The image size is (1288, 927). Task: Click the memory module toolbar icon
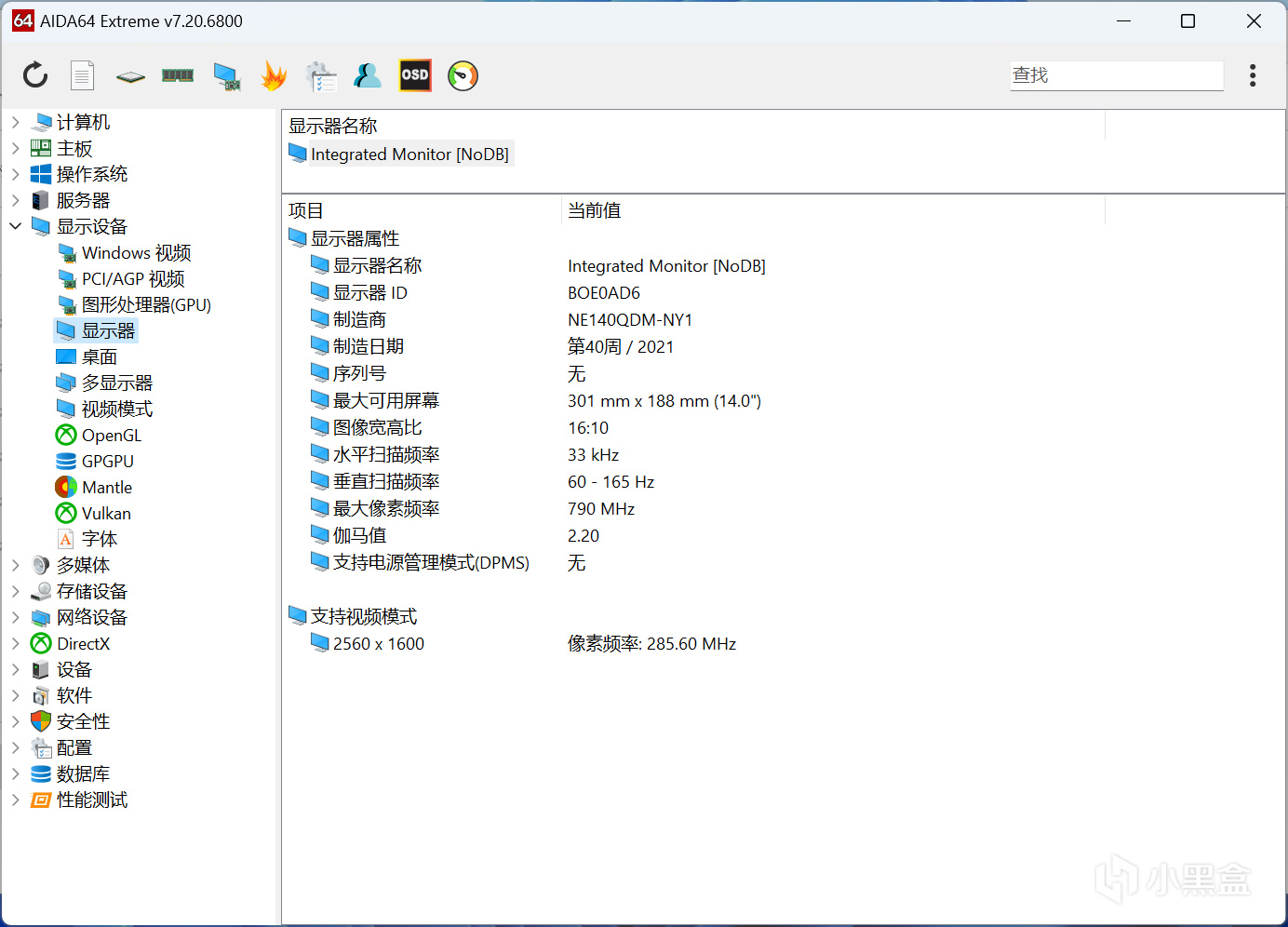click(178, 75)
